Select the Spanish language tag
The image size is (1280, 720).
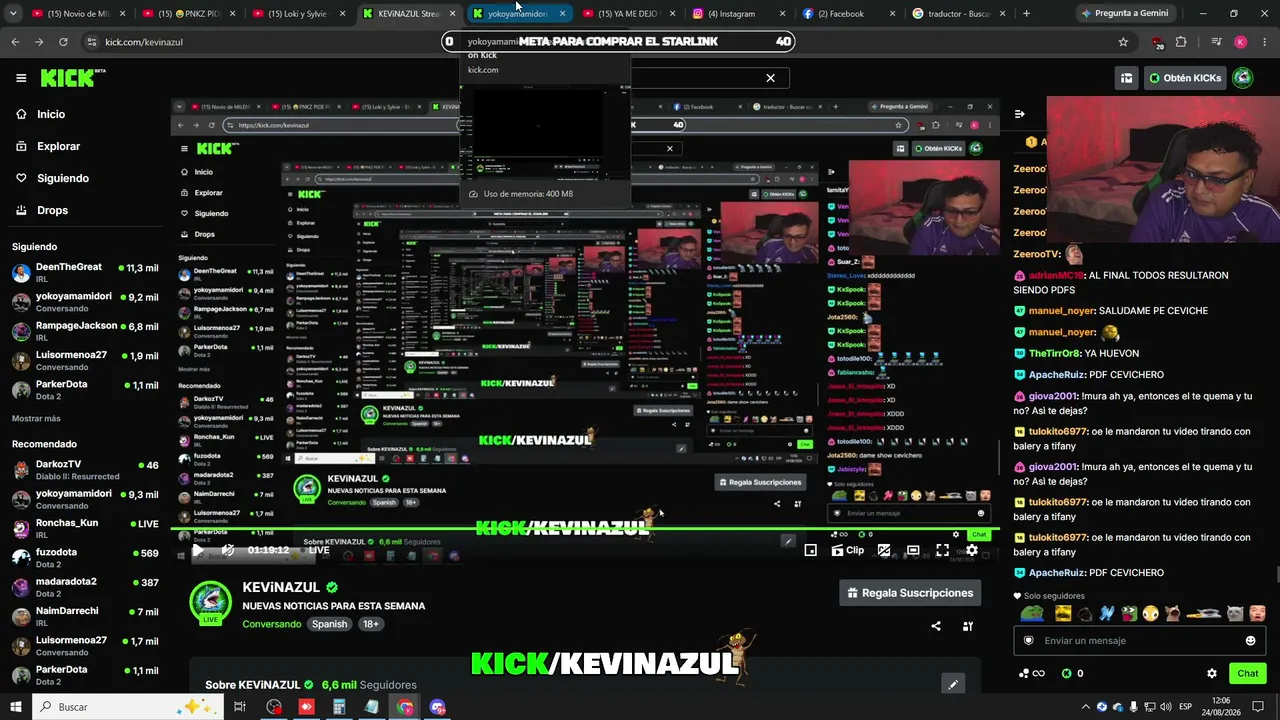click(x=329, y=624)
